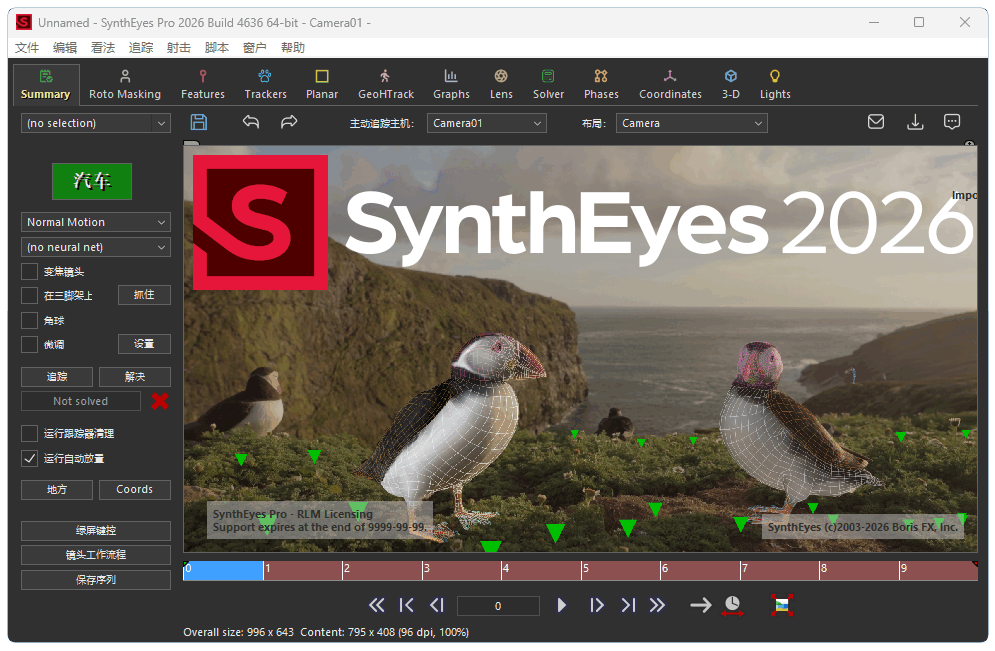Click the red X solve status icon

click(x=160, y=401)
